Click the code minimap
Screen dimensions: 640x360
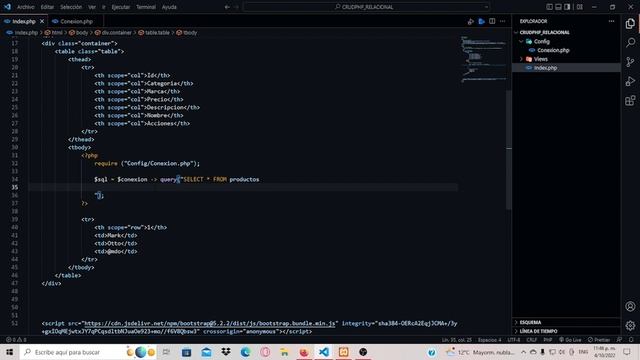tap(483, 60)
